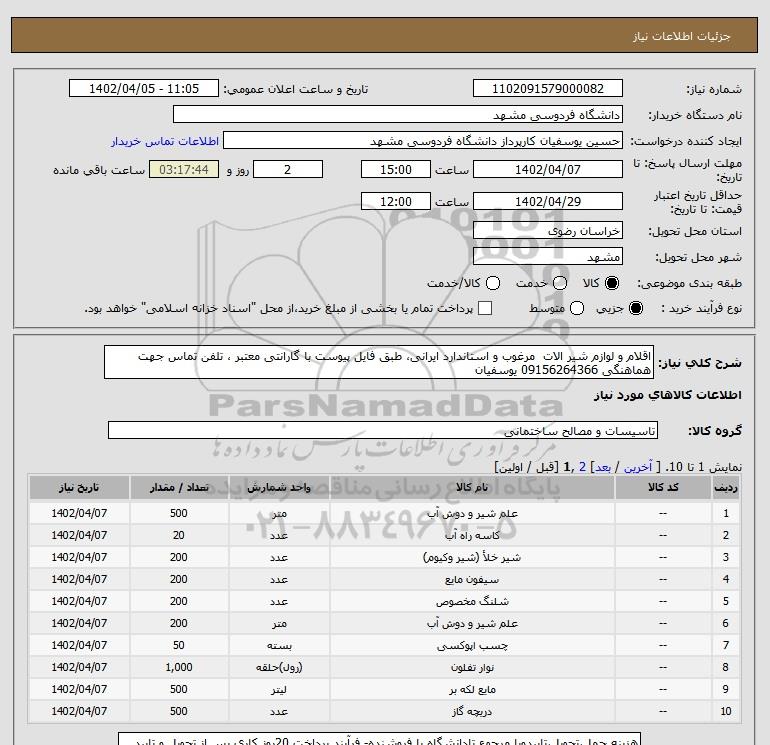The height and width of the screenshot is (745, 770).
Task: Click the شرح کلی نیاز description box
Action: pyautogui.click(x=379, y=362)
